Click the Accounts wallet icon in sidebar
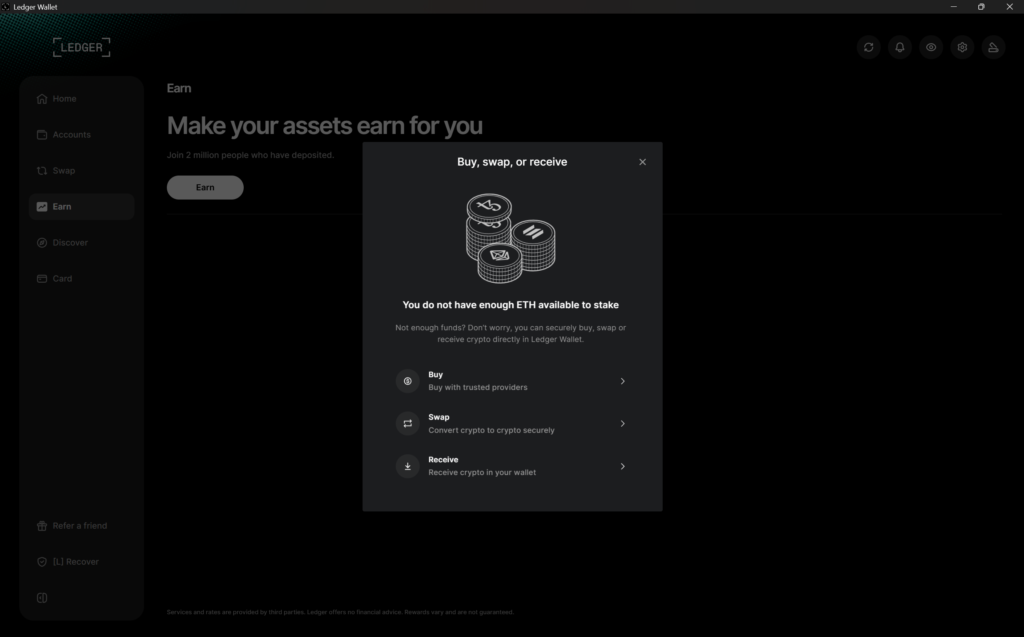Screen dimensions: 1024x637 pos(42,135)
